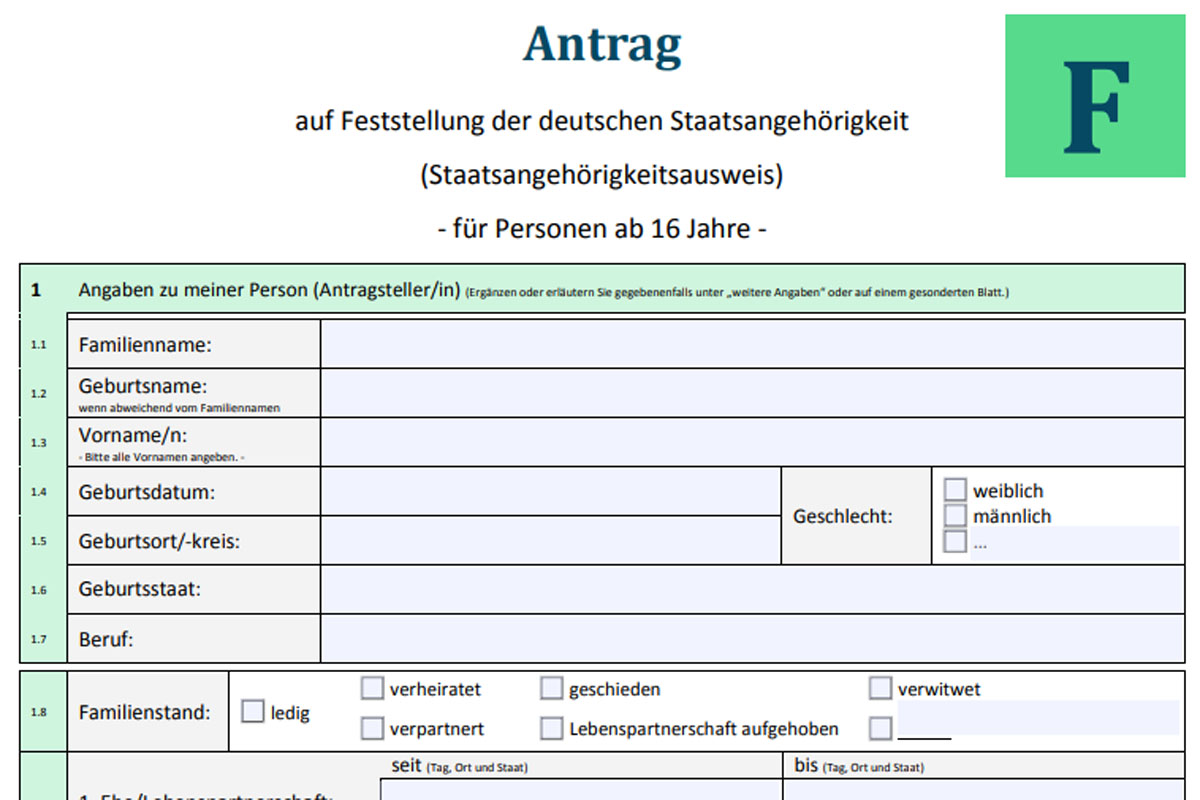The height and width of the screenshot is (800, 1200).
Task: Click the Geburtsort/-kreis input field
Action: (550, 540)
